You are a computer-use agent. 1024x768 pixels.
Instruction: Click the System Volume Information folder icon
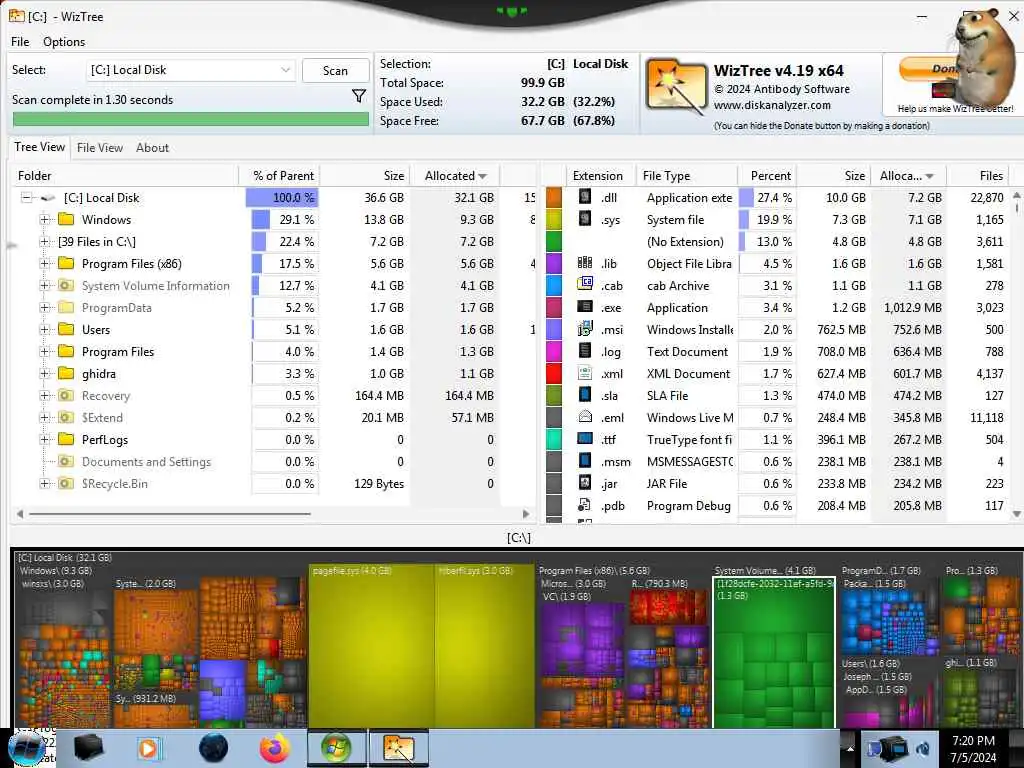66,285
